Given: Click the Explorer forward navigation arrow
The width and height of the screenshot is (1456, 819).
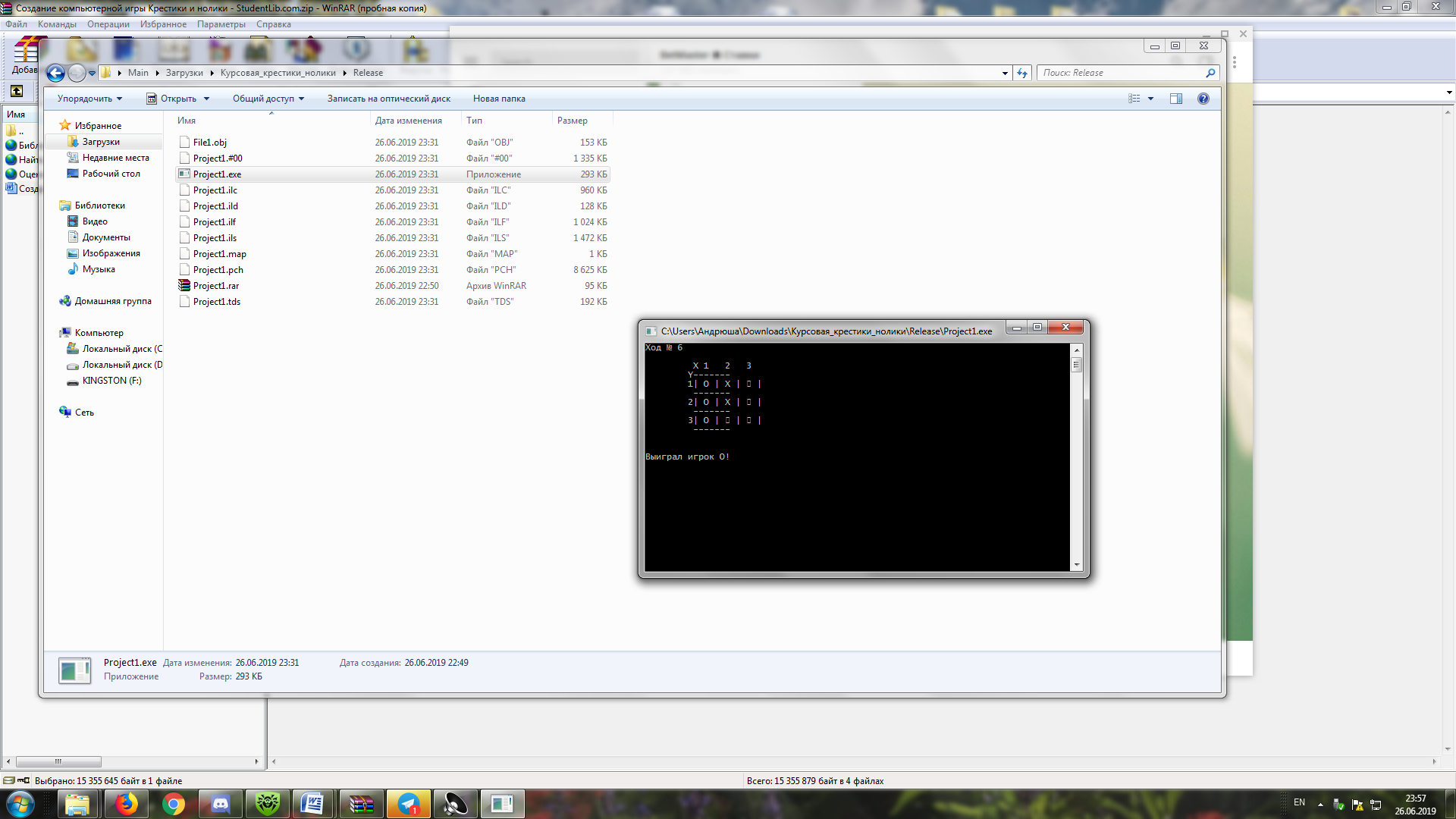Looking at the screenshot, I should pyautogui.click(x=77, y=73).
